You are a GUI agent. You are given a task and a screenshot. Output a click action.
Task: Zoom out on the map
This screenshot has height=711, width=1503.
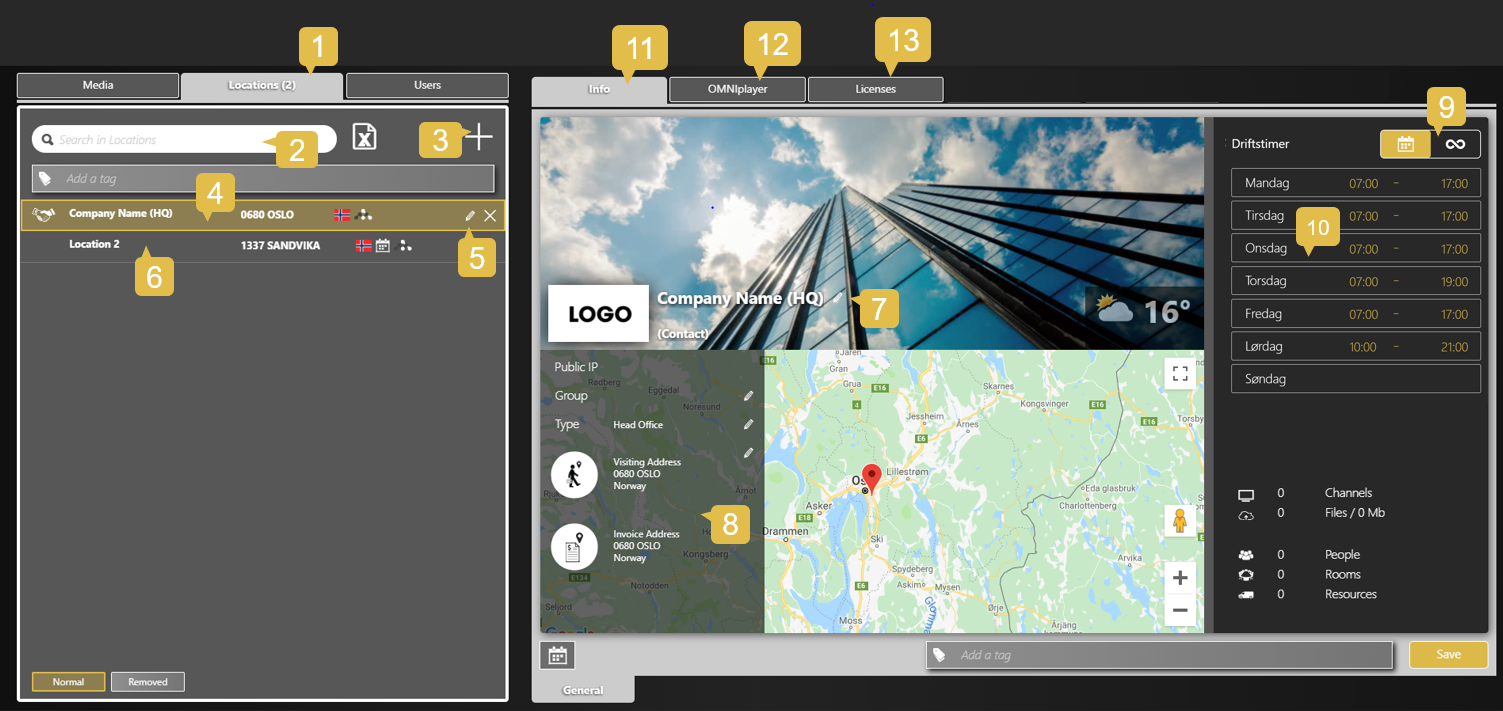(1180, 609)
